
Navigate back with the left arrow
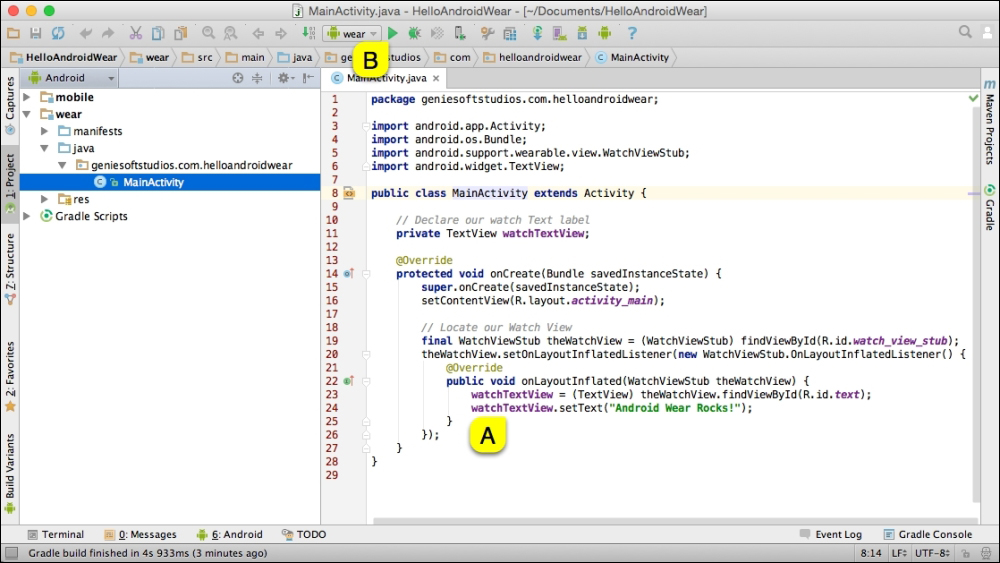258,33
